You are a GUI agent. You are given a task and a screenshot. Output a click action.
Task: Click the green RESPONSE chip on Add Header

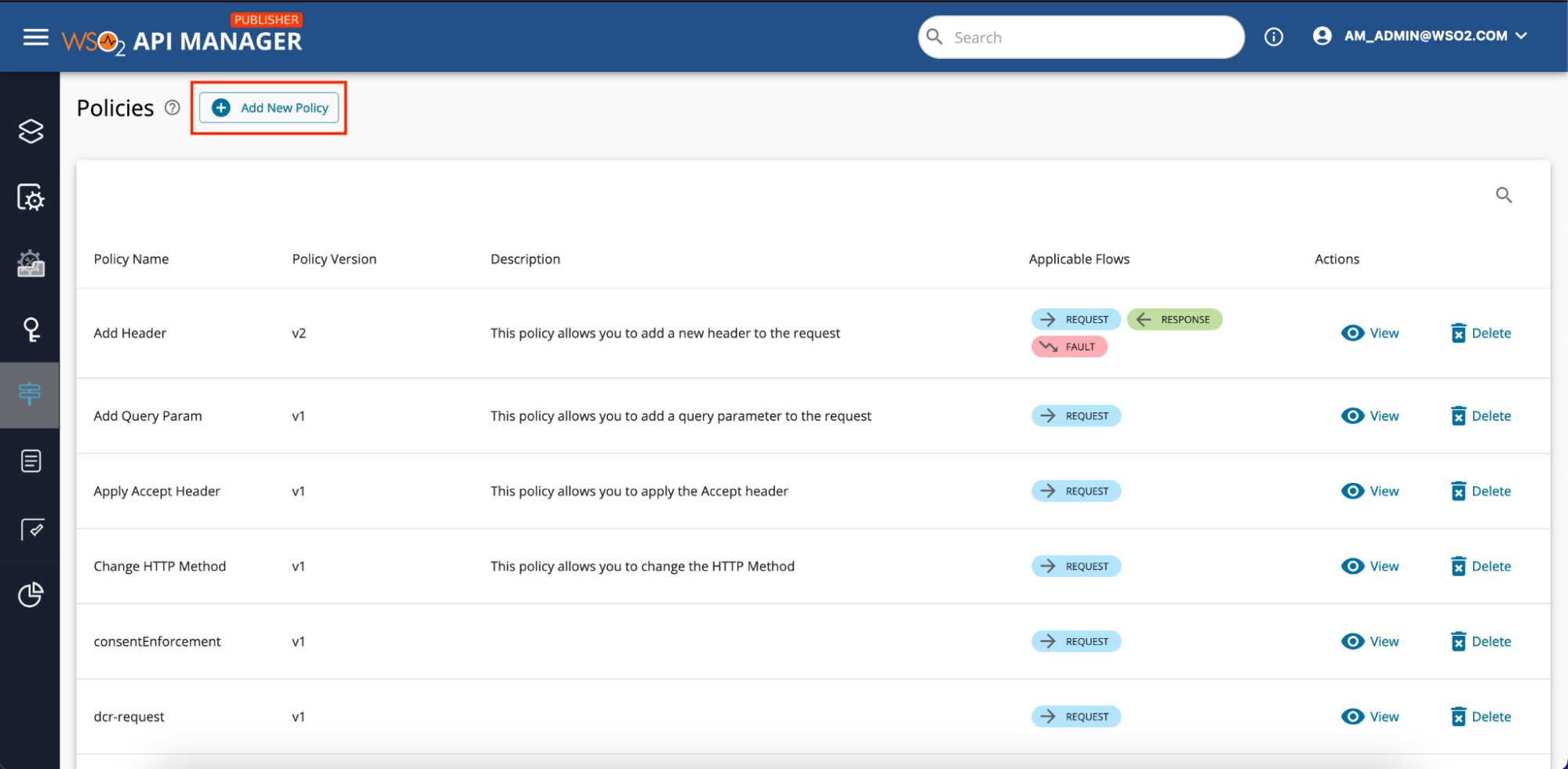tap(1175, 320)
